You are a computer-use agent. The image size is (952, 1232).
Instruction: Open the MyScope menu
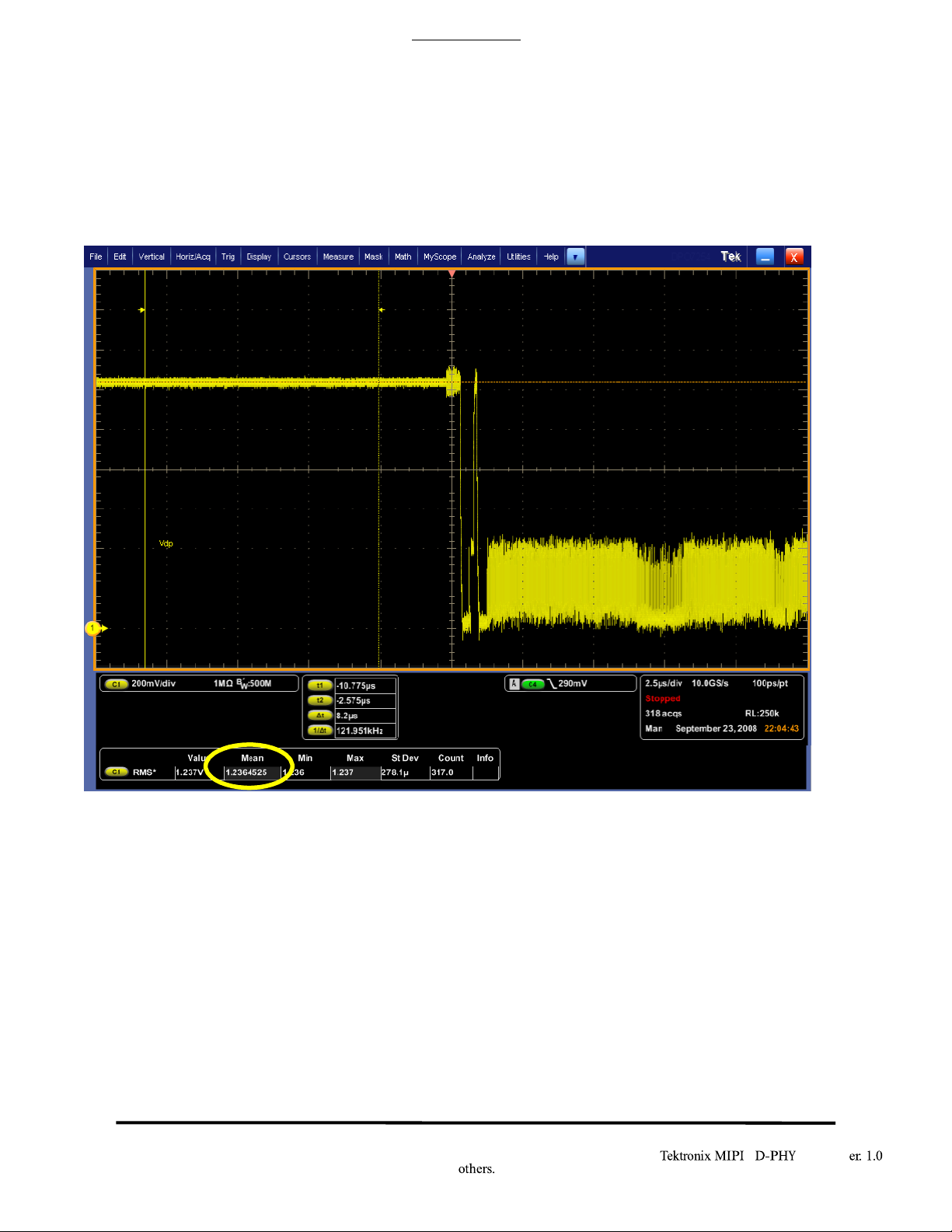click(440, 257)
